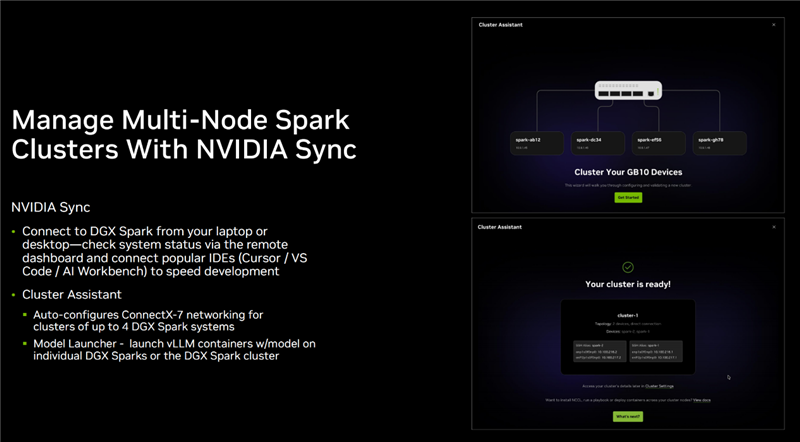The width and height of the screenshot is (800, 442).
Task: Click the network switch icon
Action: pos(628,90)
